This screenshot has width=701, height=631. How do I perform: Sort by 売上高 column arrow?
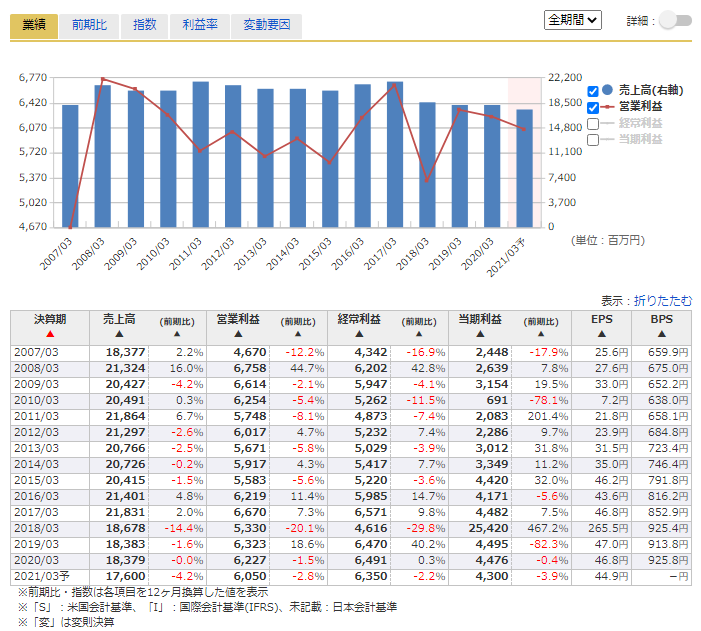[119, 334]
